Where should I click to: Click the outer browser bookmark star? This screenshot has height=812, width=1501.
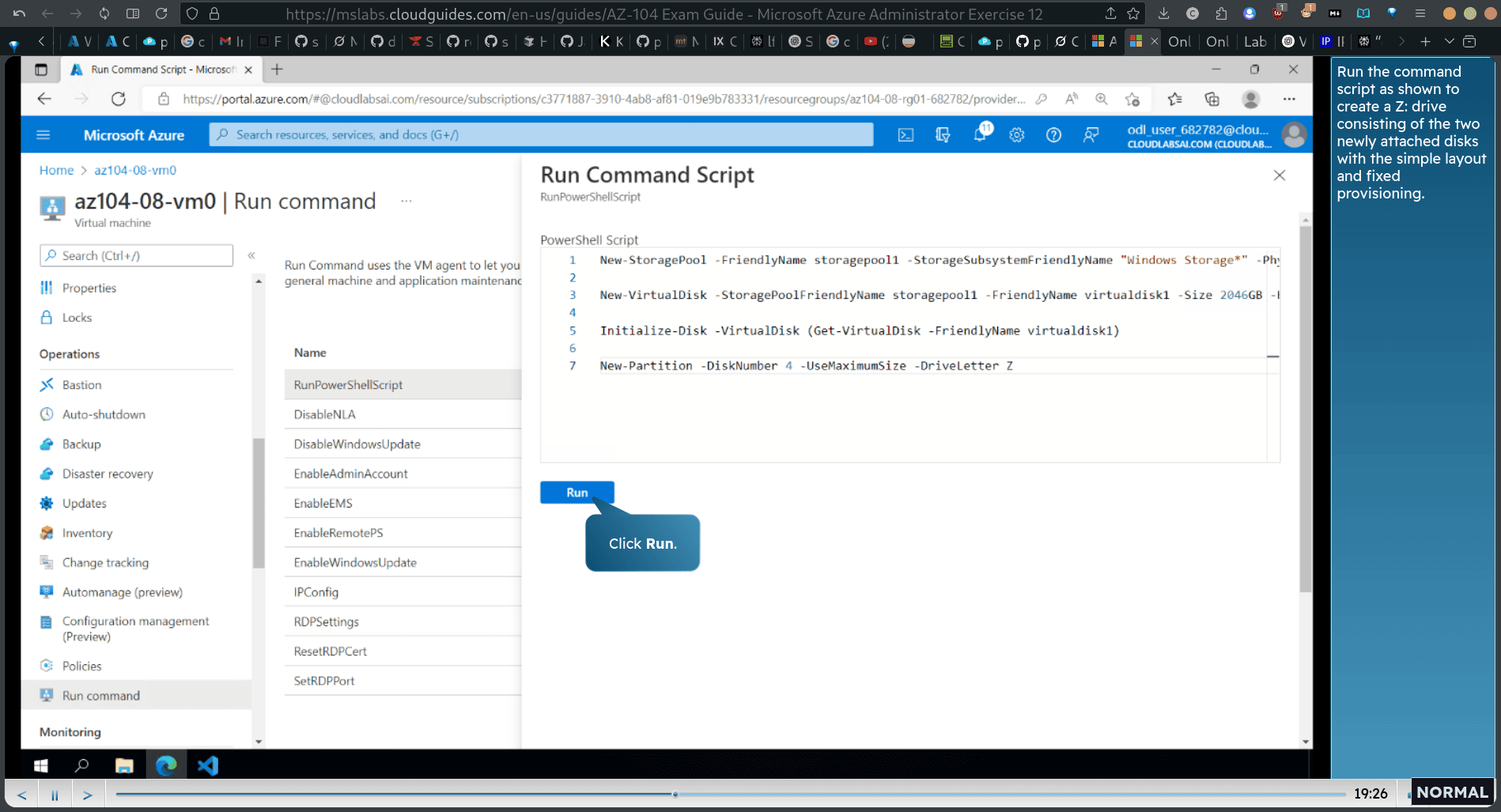click(x=1133, y=13)
